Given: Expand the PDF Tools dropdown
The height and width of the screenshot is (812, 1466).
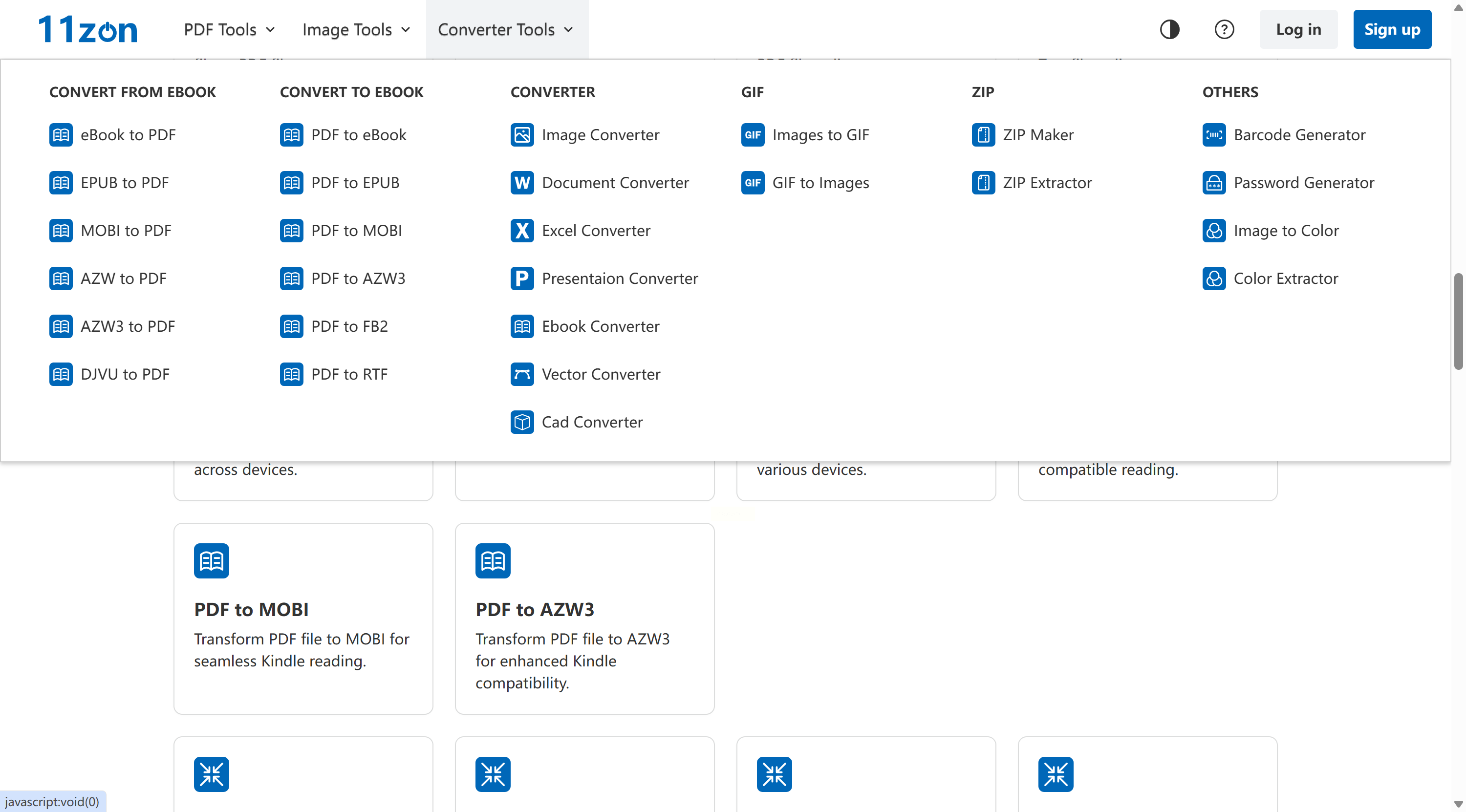Looking at the screenshot, I should 229,29.
